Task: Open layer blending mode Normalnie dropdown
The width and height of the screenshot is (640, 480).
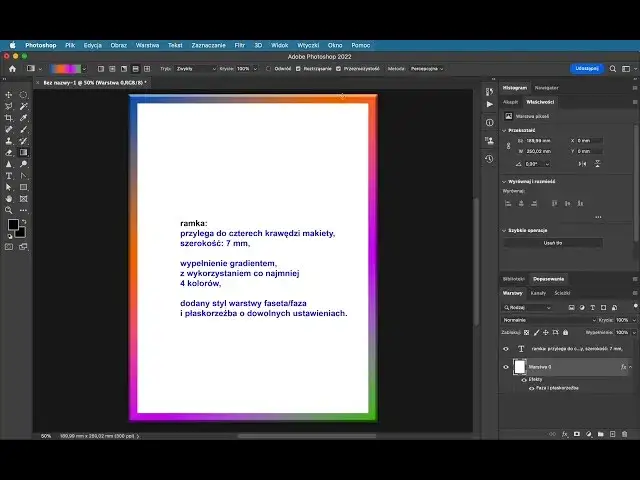Action: coord(549,320)
